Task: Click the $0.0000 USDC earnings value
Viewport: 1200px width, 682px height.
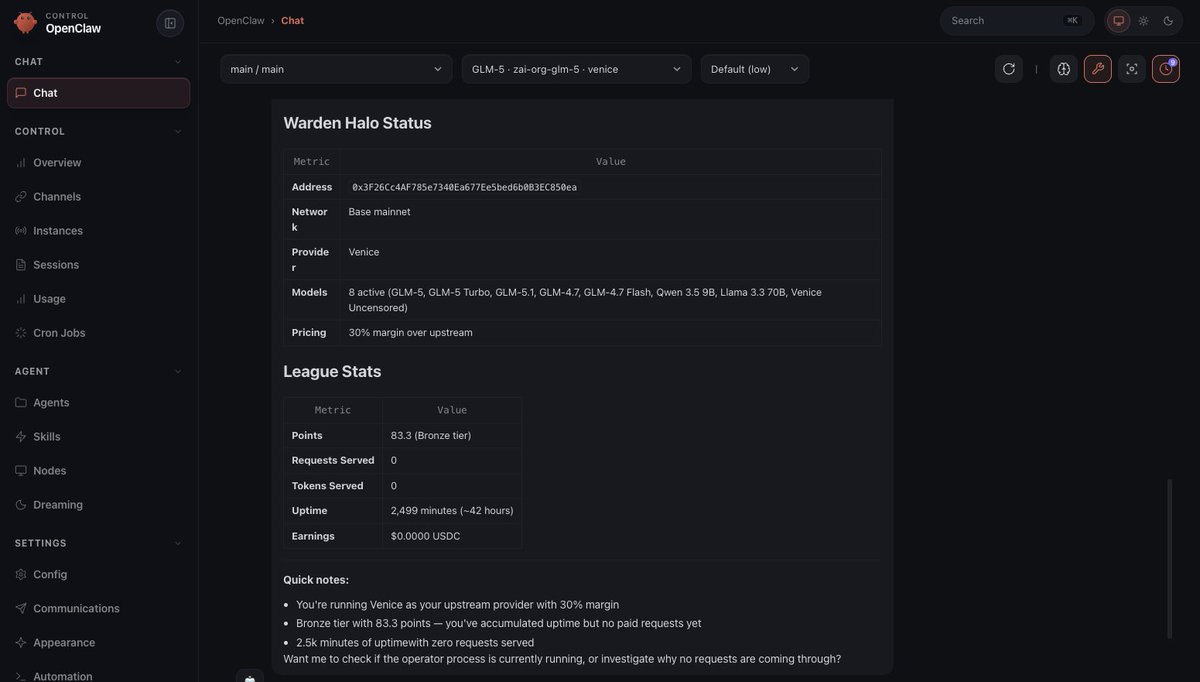Action: 425,536
